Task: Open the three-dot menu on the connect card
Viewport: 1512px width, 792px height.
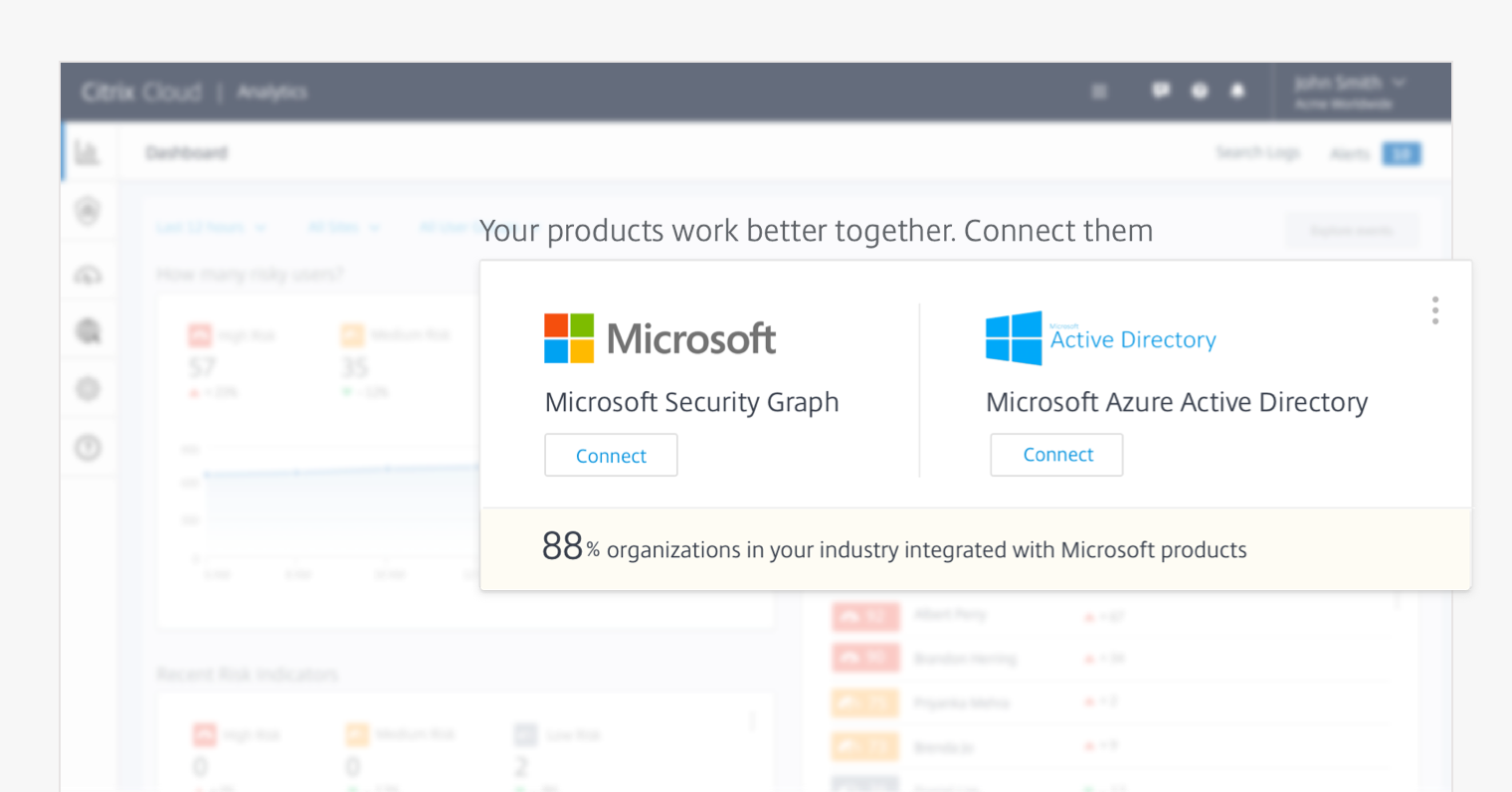Action: click(1434, 310)
